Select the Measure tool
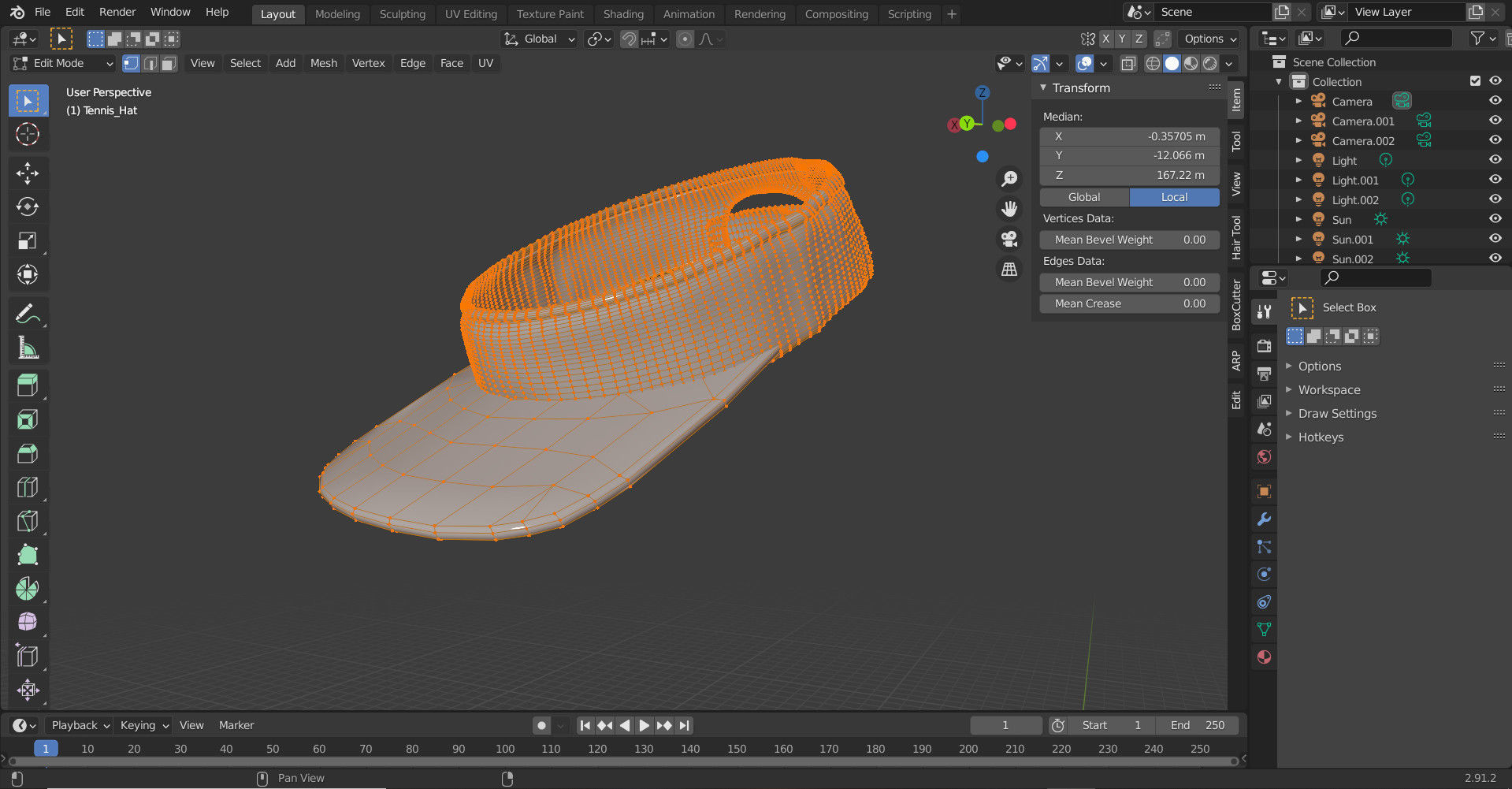 [x=28, y=348]
